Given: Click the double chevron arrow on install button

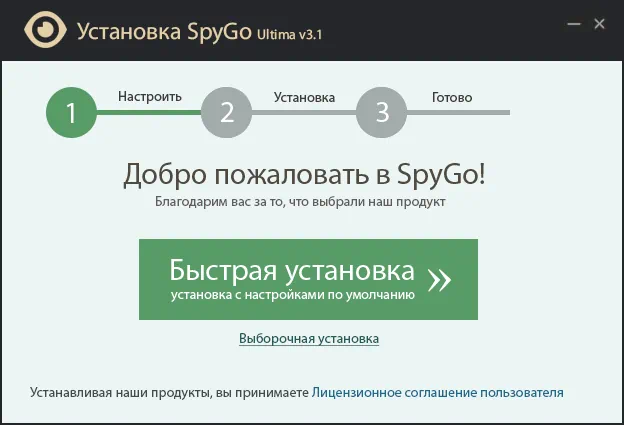Looking at the screenshot, I should tap(440, 280).
